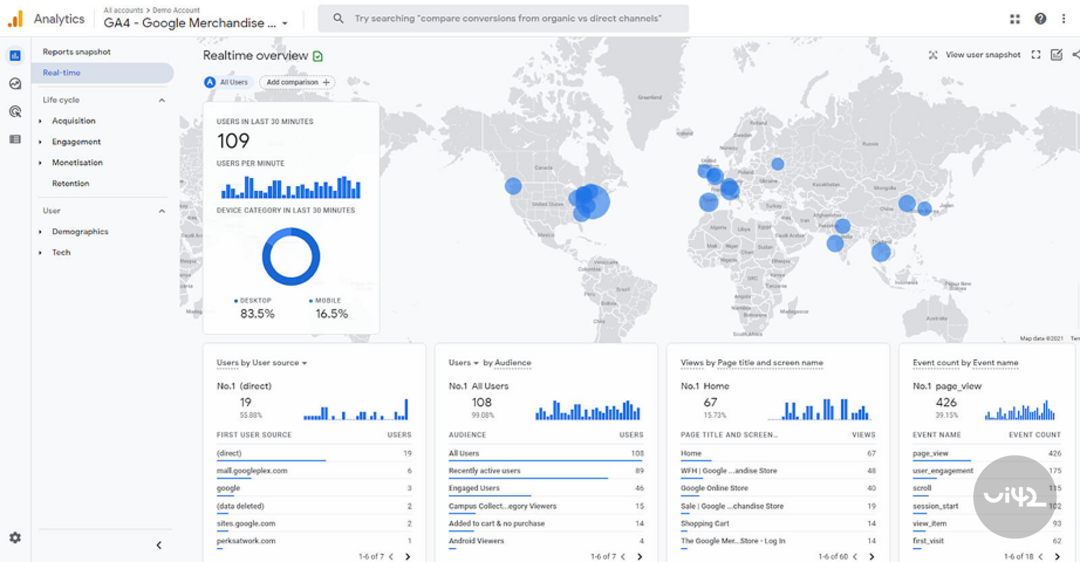Go to previous page in Event count card
Viewport: 1080px width, 562px height.
pyautogui.click(x=1041, y=556)
